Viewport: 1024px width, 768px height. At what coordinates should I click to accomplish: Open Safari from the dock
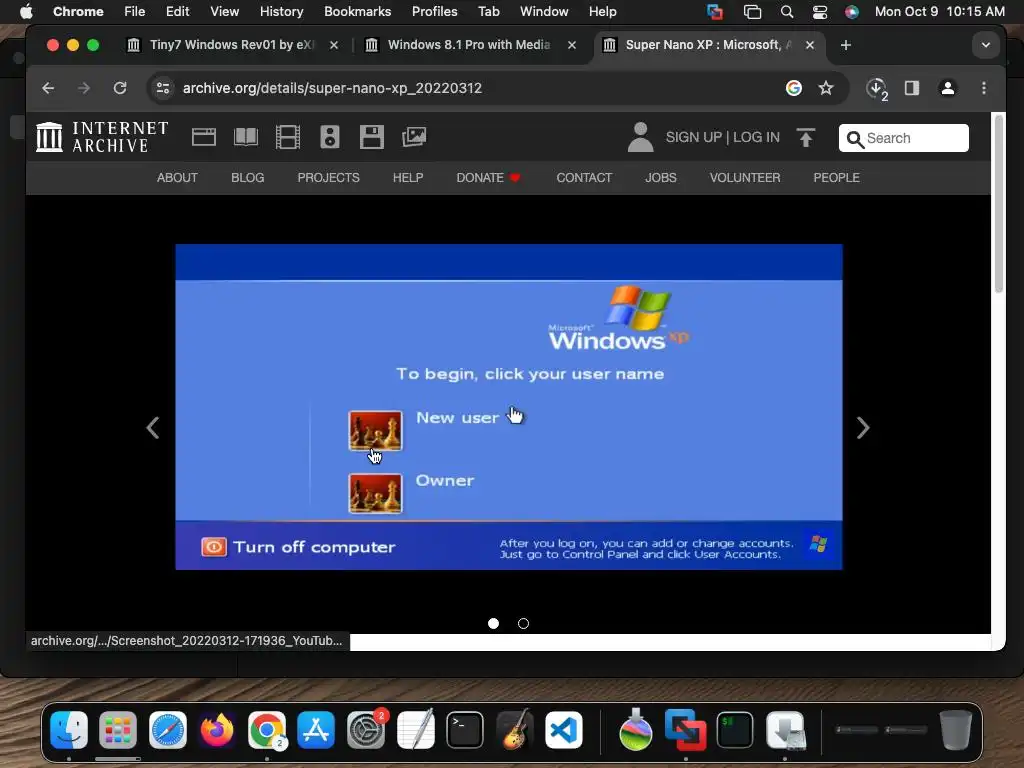(x=168, y=729)
